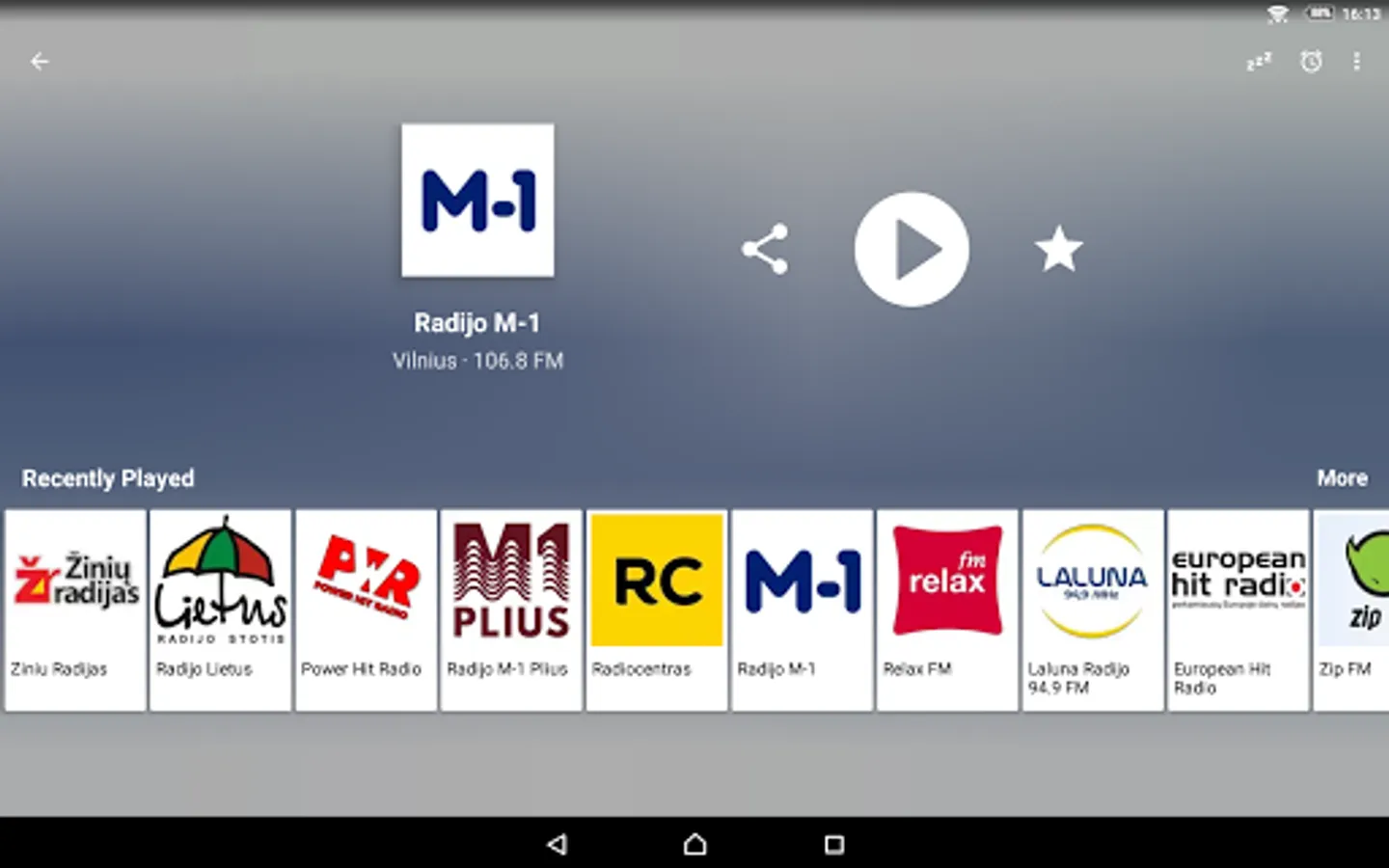Select the Power Hit Radio station card
This screenshot has width=1389, height=868.
[x=366, y=610]
